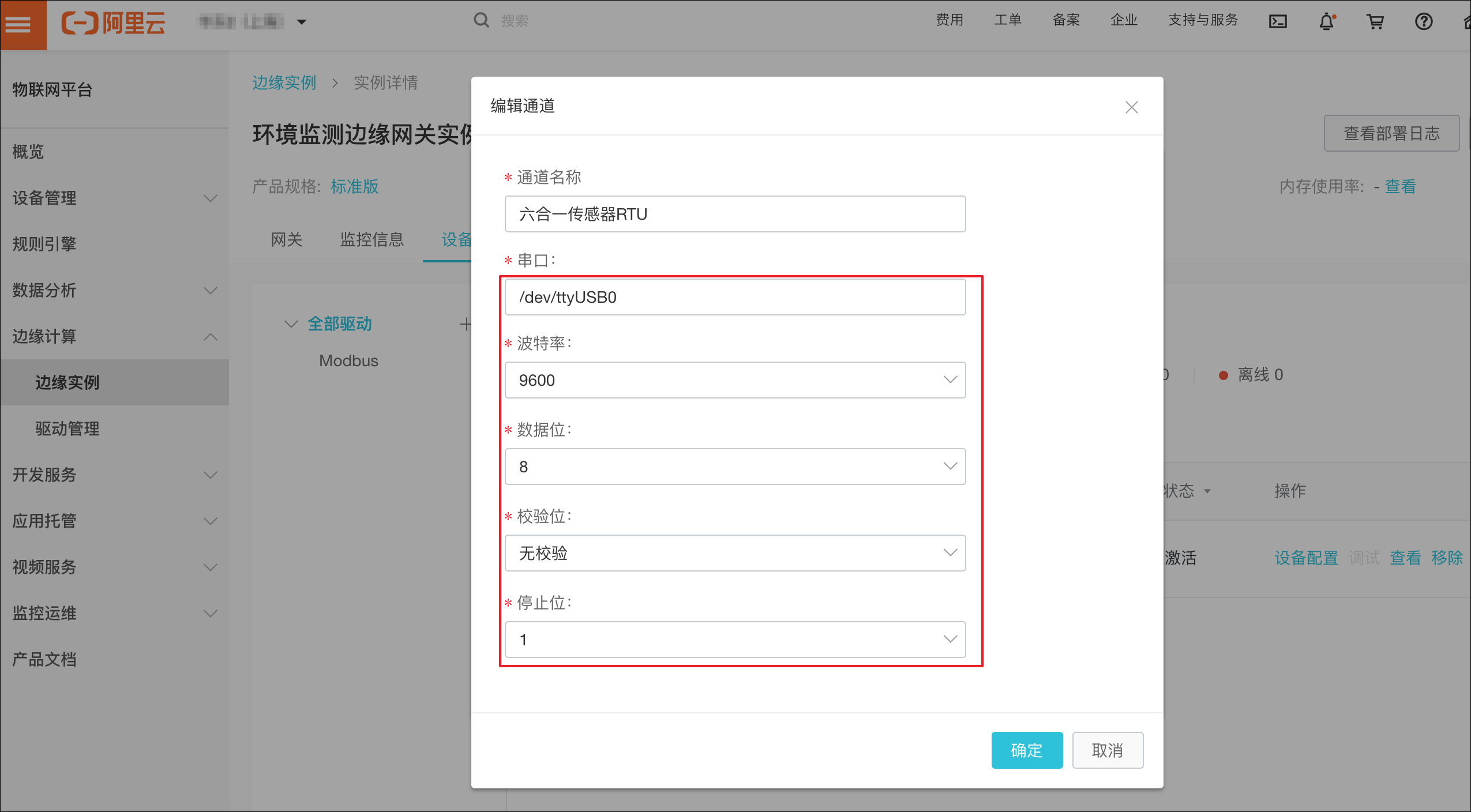Click the 移除 action link
The height and width of the screenshot is (812, 1471).
(x=1447, y=558)
